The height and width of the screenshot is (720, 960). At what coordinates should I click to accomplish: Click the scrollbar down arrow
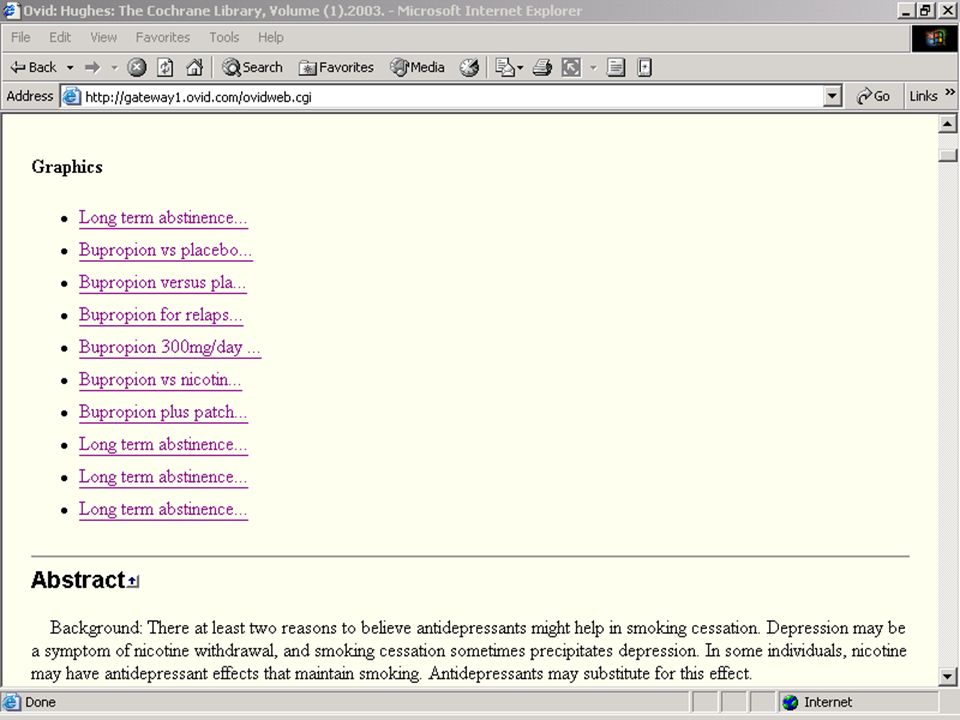coord(947,677)
